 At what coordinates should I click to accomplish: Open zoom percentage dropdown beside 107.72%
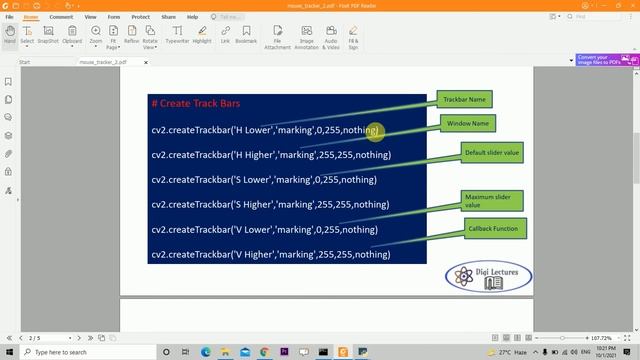(618, 338)
